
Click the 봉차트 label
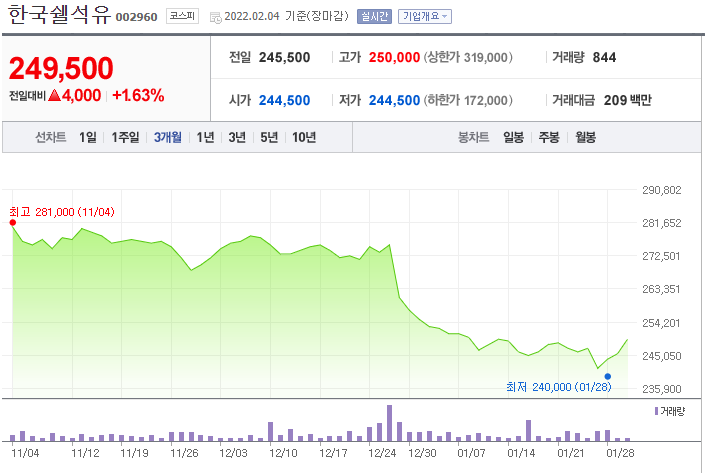473,137
